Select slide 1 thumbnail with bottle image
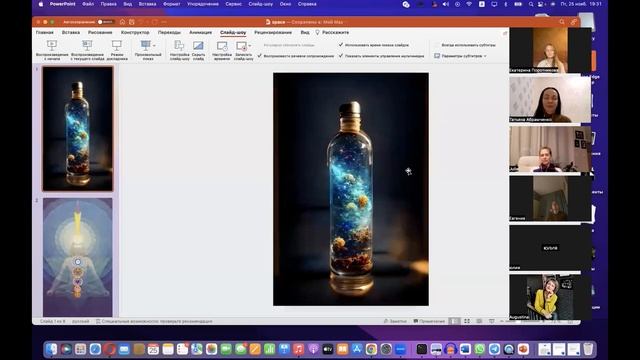The image size is (640, 360). click(78, 129)
